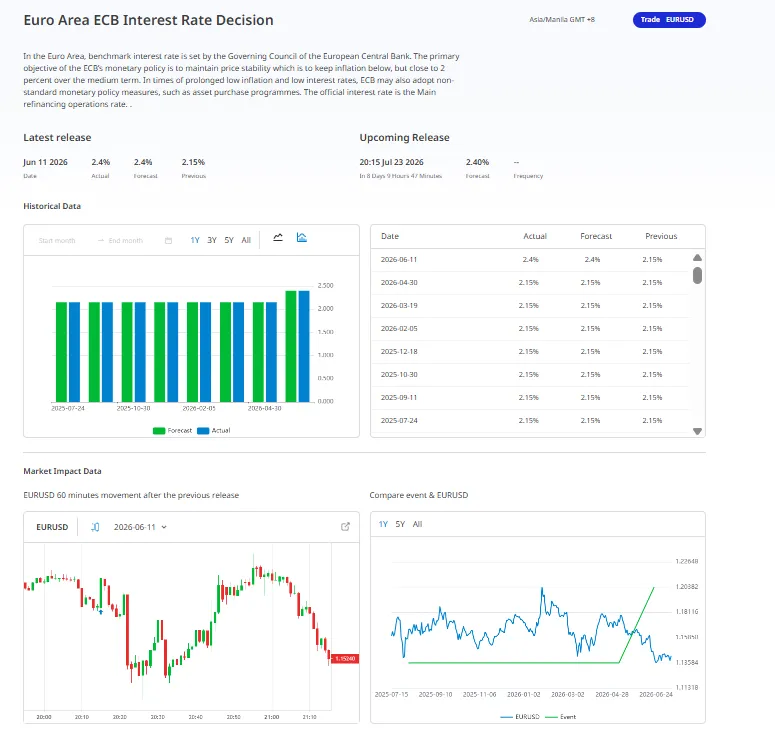The image size is (775, 731).
Task: Click the End month input field
Action: click(126, 241)
